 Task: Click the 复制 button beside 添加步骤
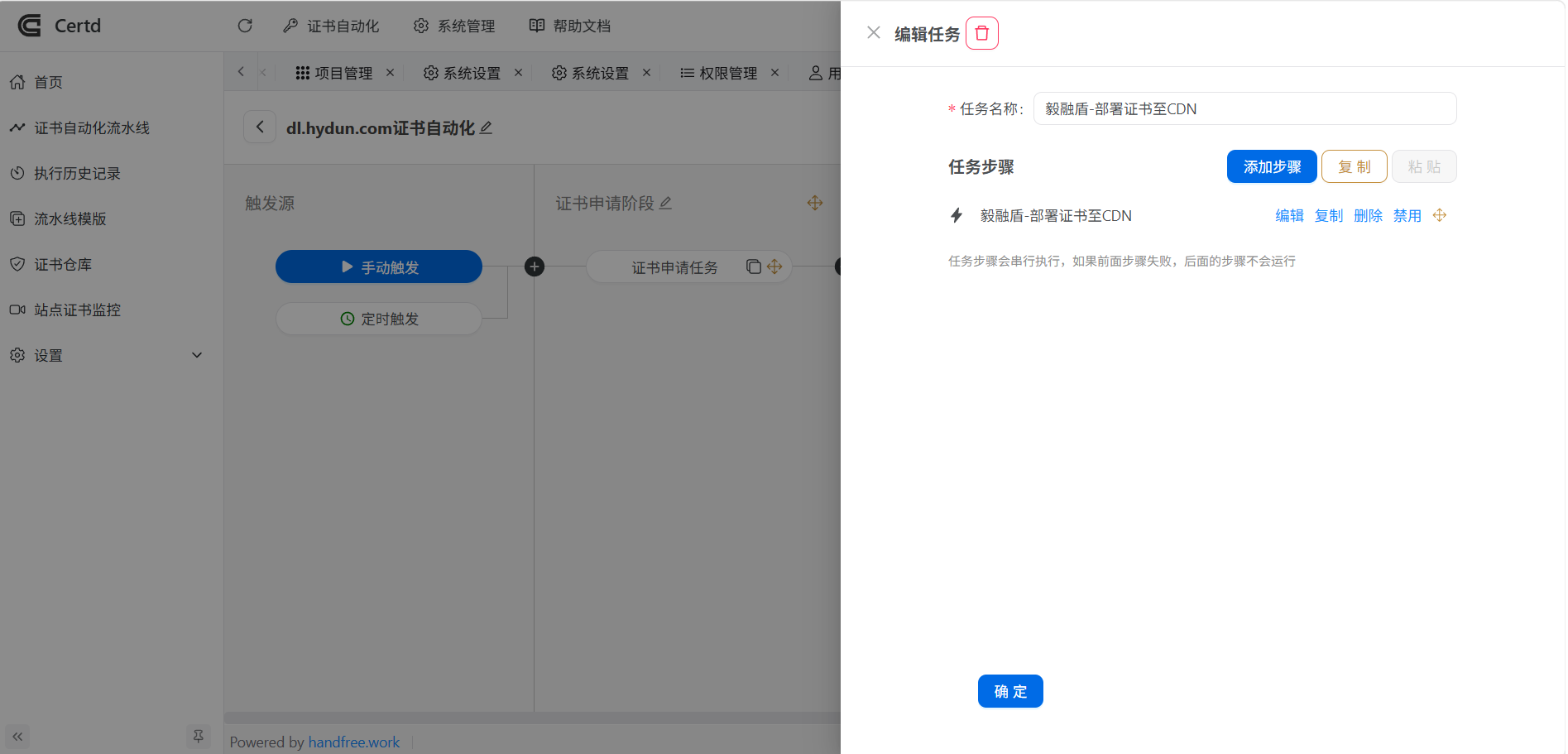point(1355,166)
